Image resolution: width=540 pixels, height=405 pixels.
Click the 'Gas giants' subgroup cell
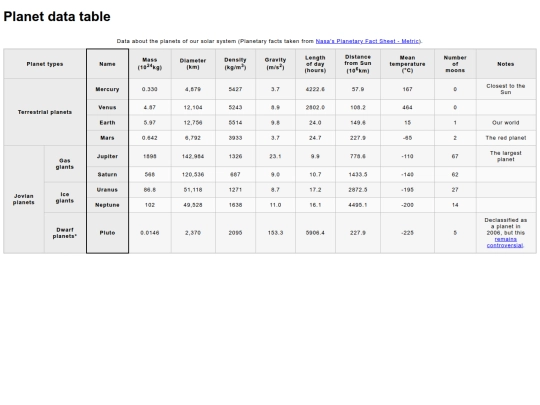pyautogui.click(x=65, y=164)
